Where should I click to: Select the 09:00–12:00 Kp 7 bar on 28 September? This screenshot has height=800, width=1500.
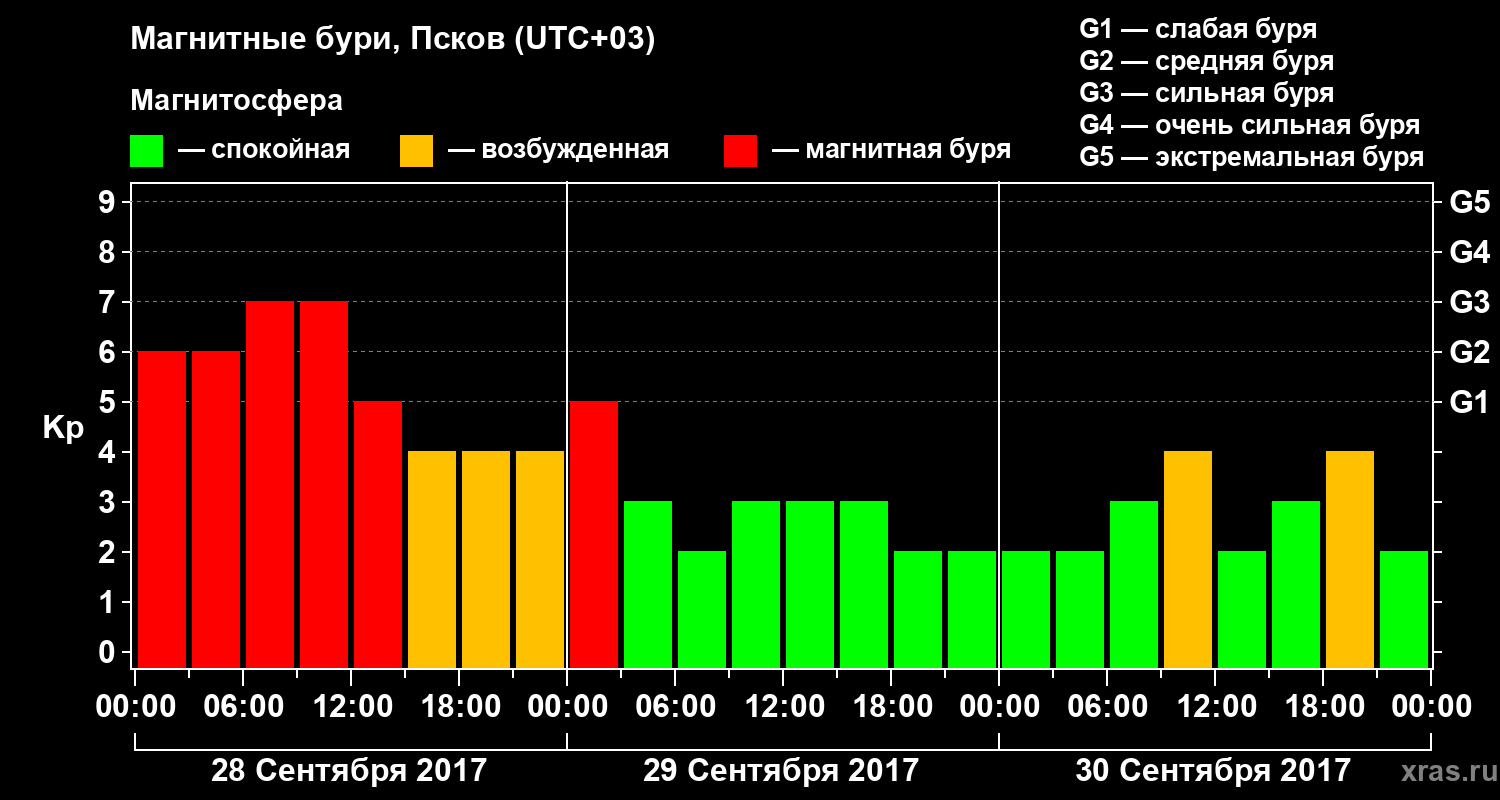(x=324, y=485)
